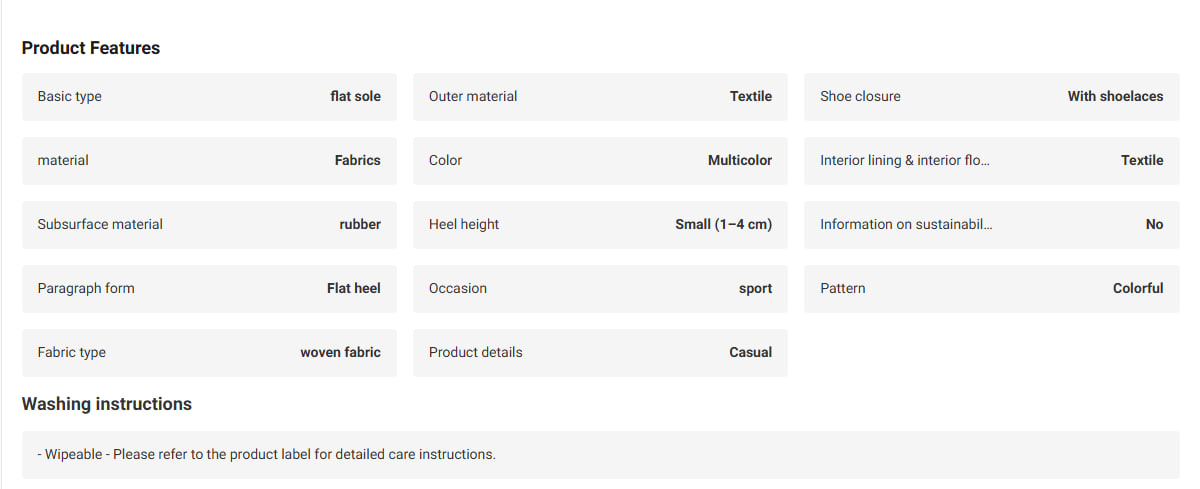Click the With shoelaces value text
Screen dimensions: 1200x489
(x=1115, y=96)
